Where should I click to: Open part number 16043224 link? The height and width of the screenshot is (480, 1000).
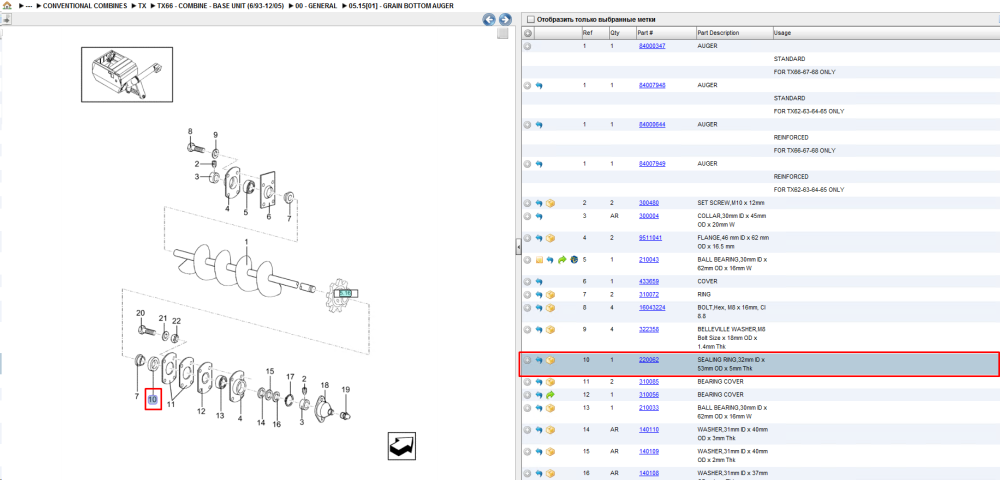(652, 308)
